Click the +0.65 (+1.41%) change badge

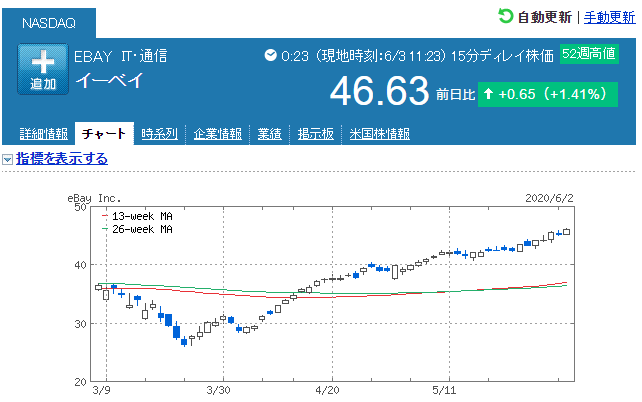coord(547,94)
